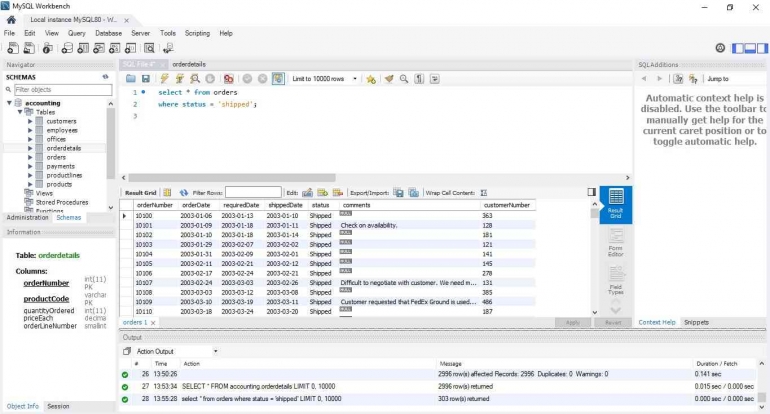Create a new schema icon
Viewport: 770px width, 414px height.
[x=67, y=48]
